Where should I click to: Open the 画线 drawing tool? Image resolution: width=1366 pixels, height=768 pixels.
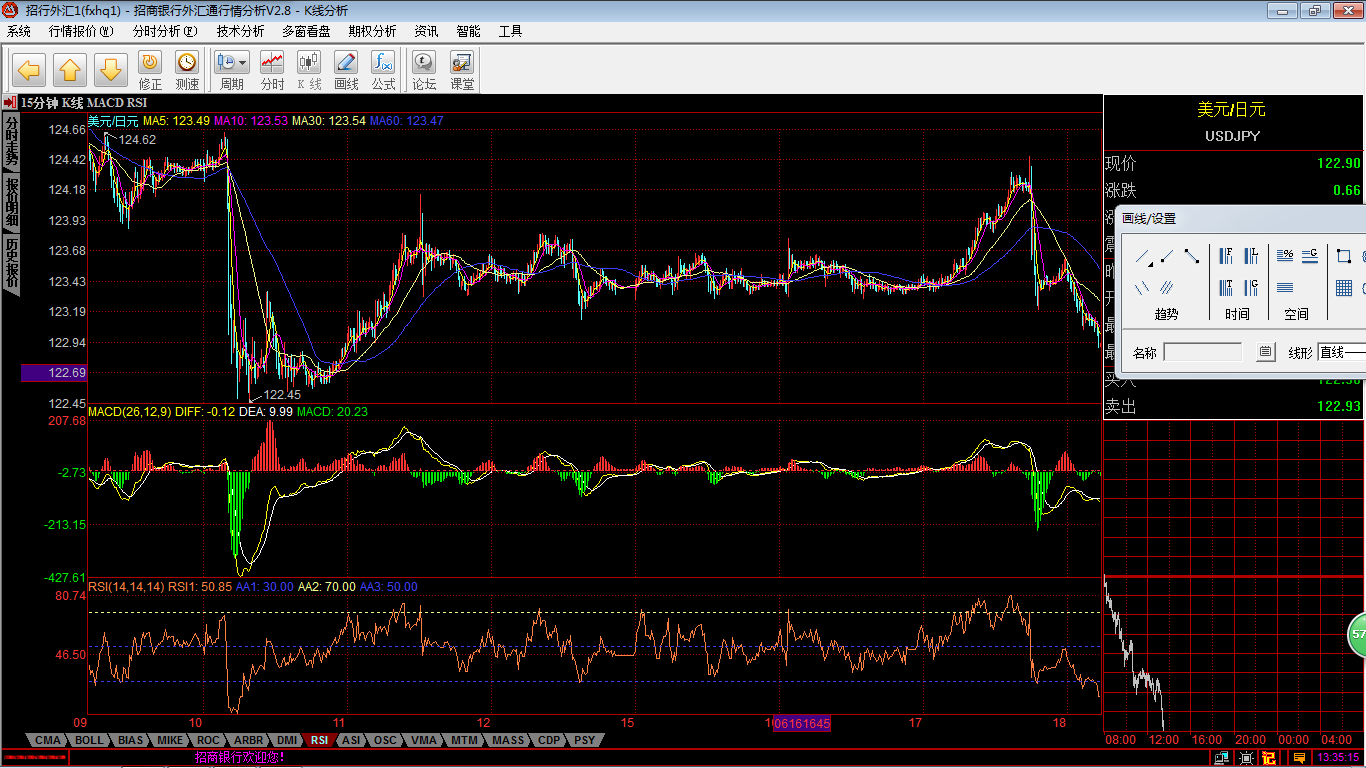[x=346, y=71]
